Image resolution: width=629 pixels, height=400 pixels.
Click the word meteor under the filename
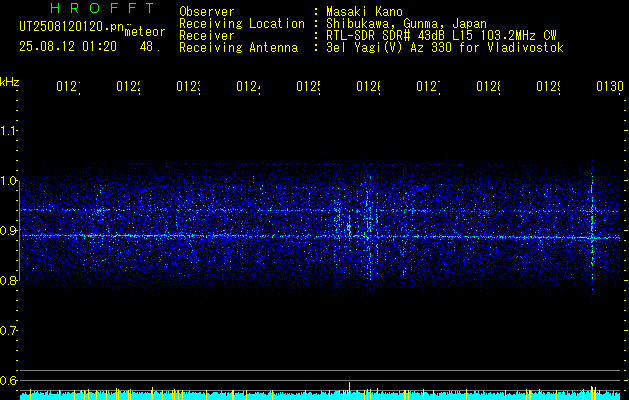pyautogui.click(x=145, y=32)
